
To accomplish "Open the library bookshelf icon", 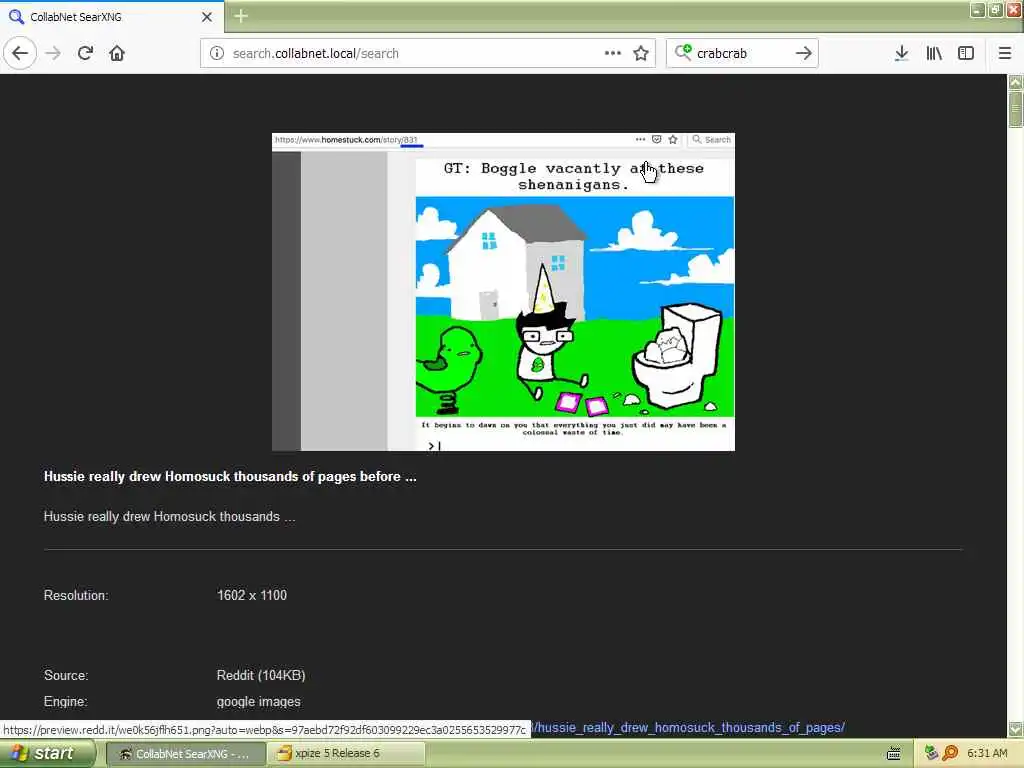I will [x=934, y=53].
